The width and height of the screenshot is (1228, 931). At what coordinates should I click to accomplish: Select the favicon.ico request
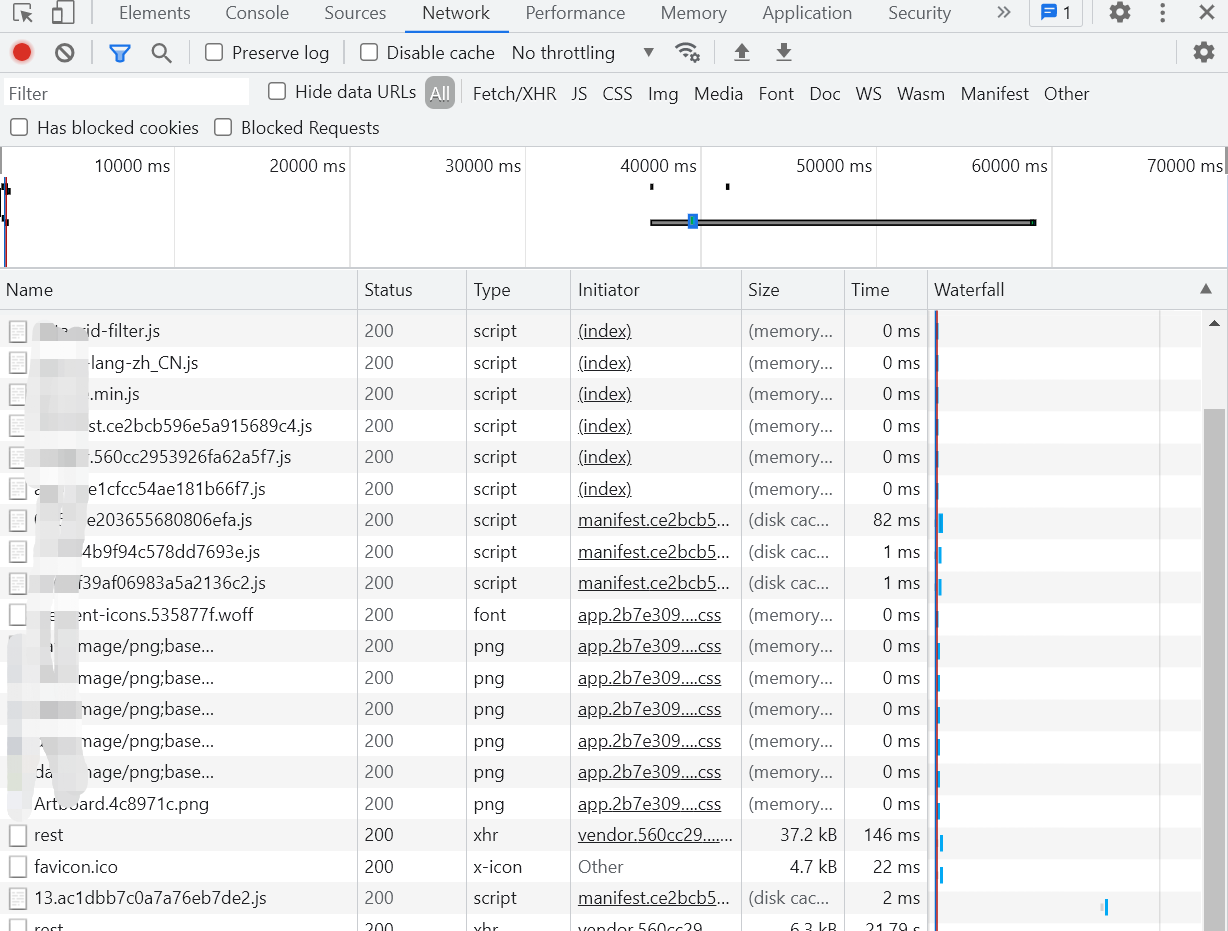pos(76,867)
